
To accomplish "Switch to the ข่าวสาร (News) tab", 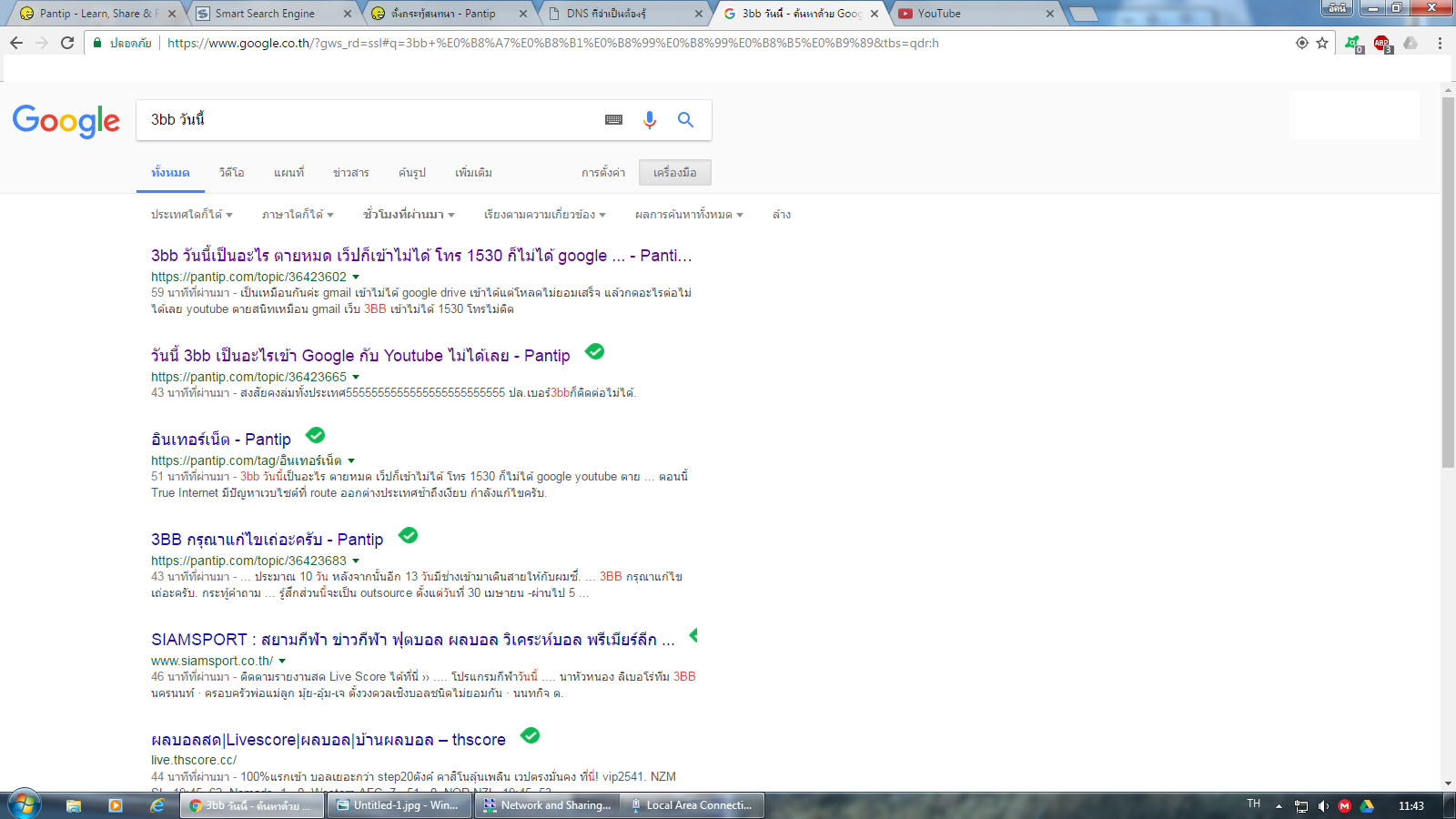I will click(350, 173).
